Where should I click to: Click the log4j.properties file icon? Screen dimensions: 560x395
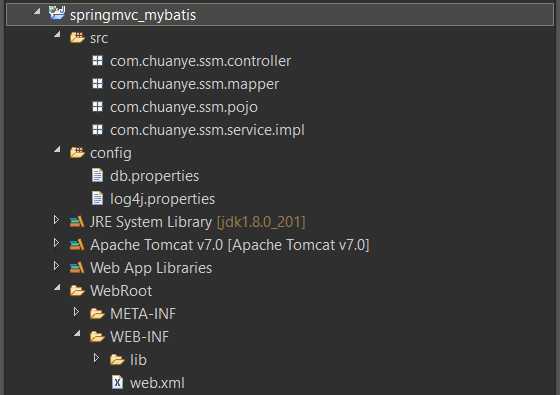tap(97, 198)
